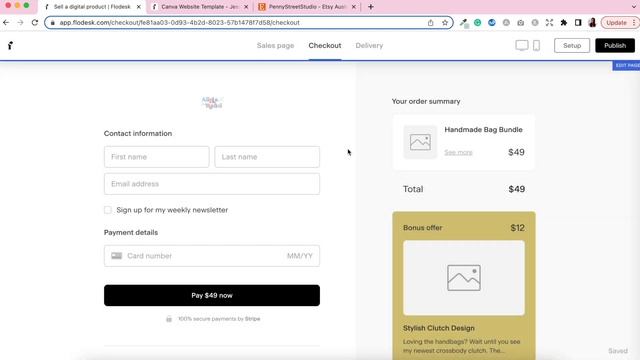
Task: Click the camera extension icon
Action: click(x=520, y=23)
